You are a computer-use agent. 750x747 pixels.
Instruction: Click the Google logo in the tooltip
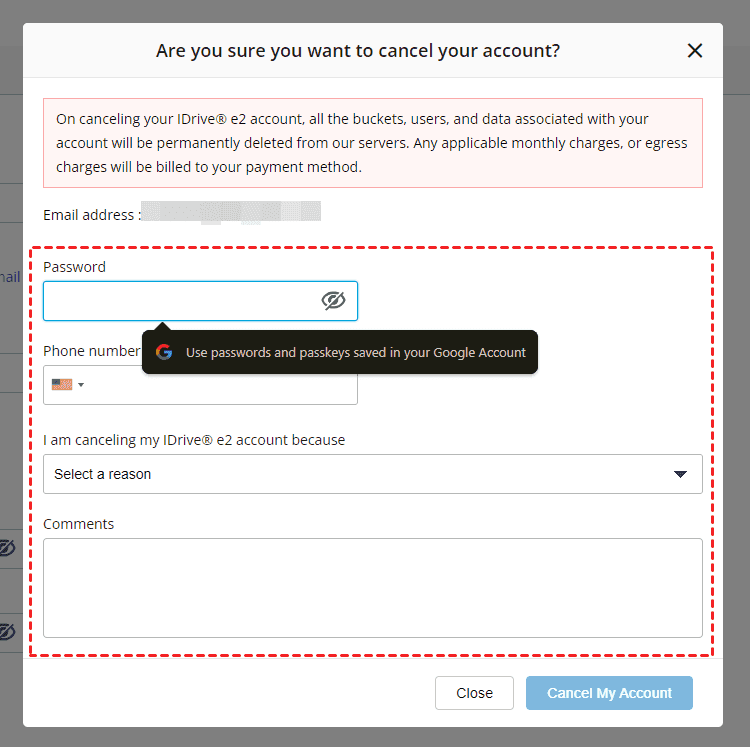point(164,352)
